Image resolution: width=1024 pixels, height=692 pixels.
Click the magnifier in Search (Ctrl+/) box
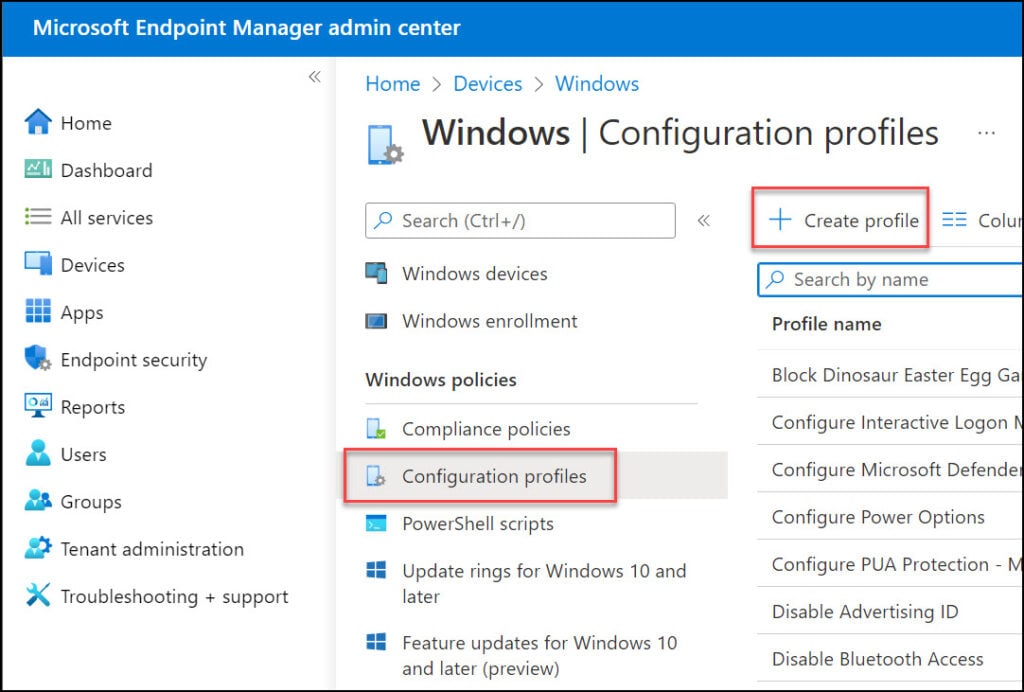383,220
